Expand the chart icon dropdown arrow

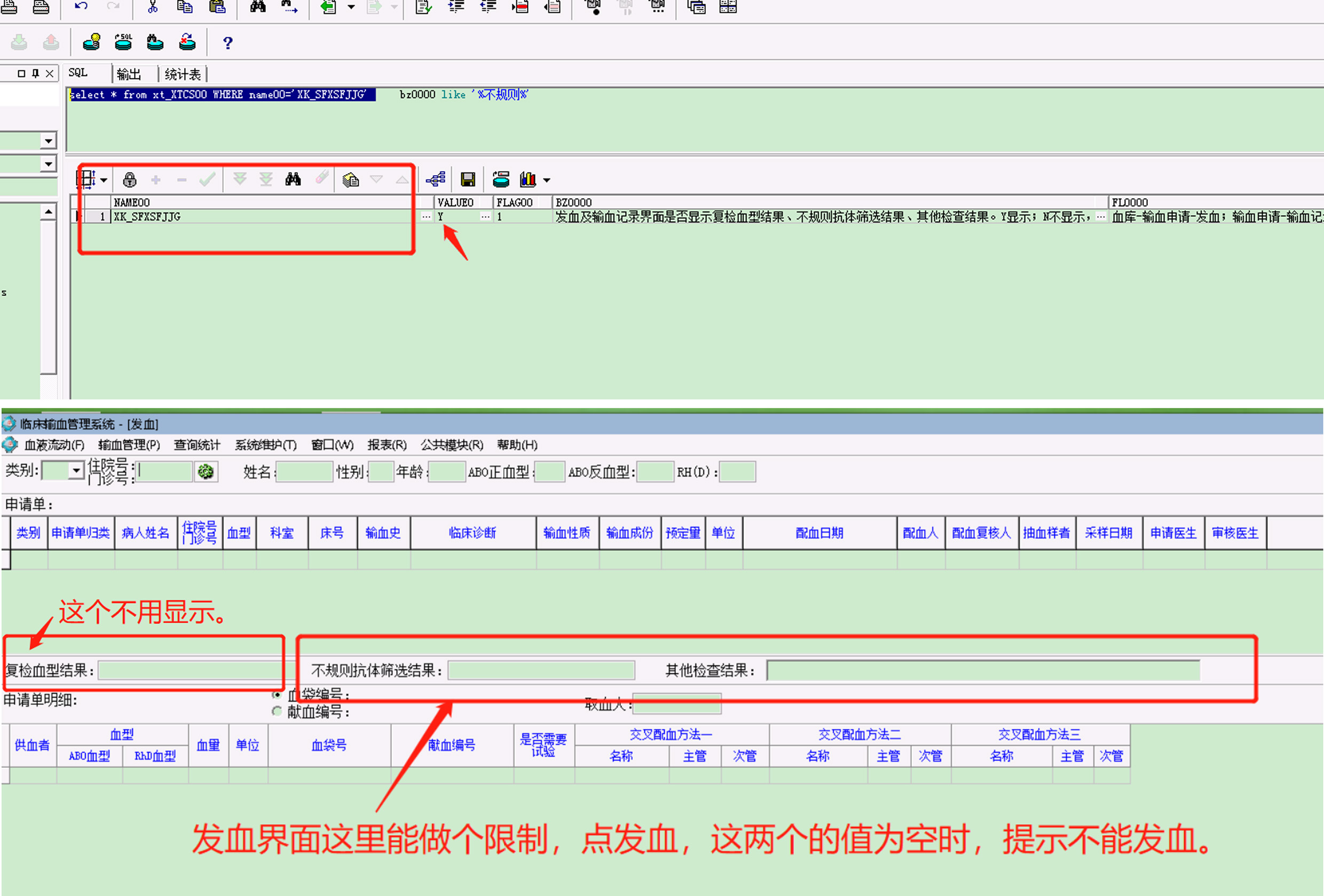pyautogui.click(x=547, y=180)
